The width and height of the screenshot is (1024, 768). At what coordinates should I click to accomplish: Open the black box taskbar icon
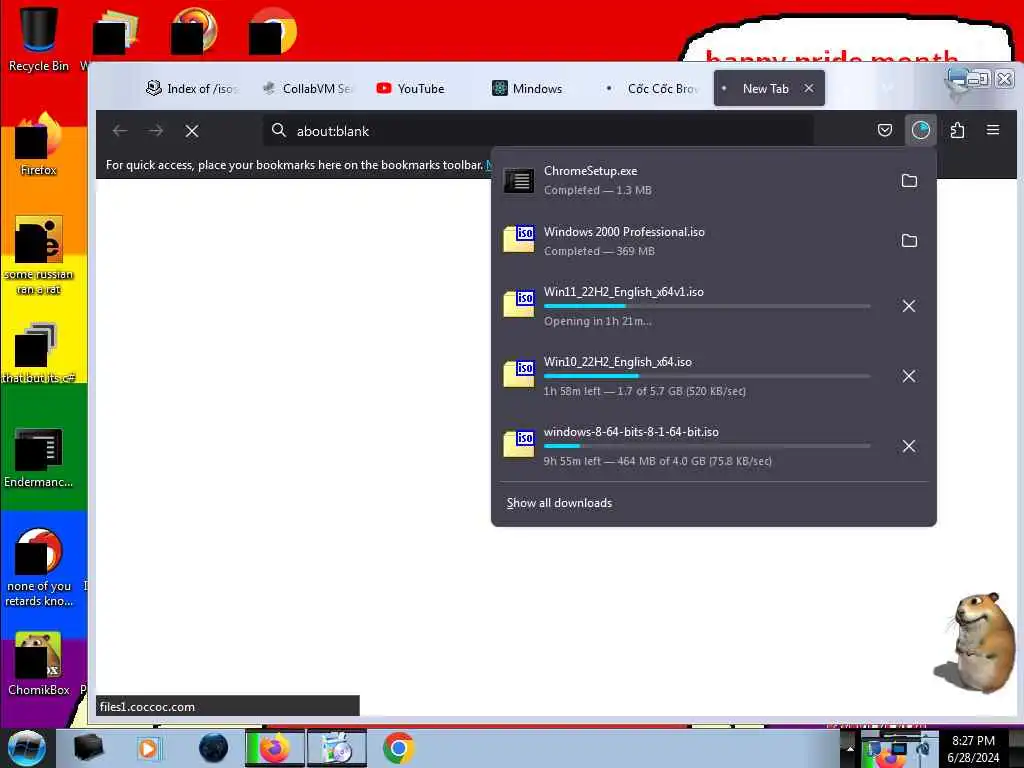pos(88,748)
